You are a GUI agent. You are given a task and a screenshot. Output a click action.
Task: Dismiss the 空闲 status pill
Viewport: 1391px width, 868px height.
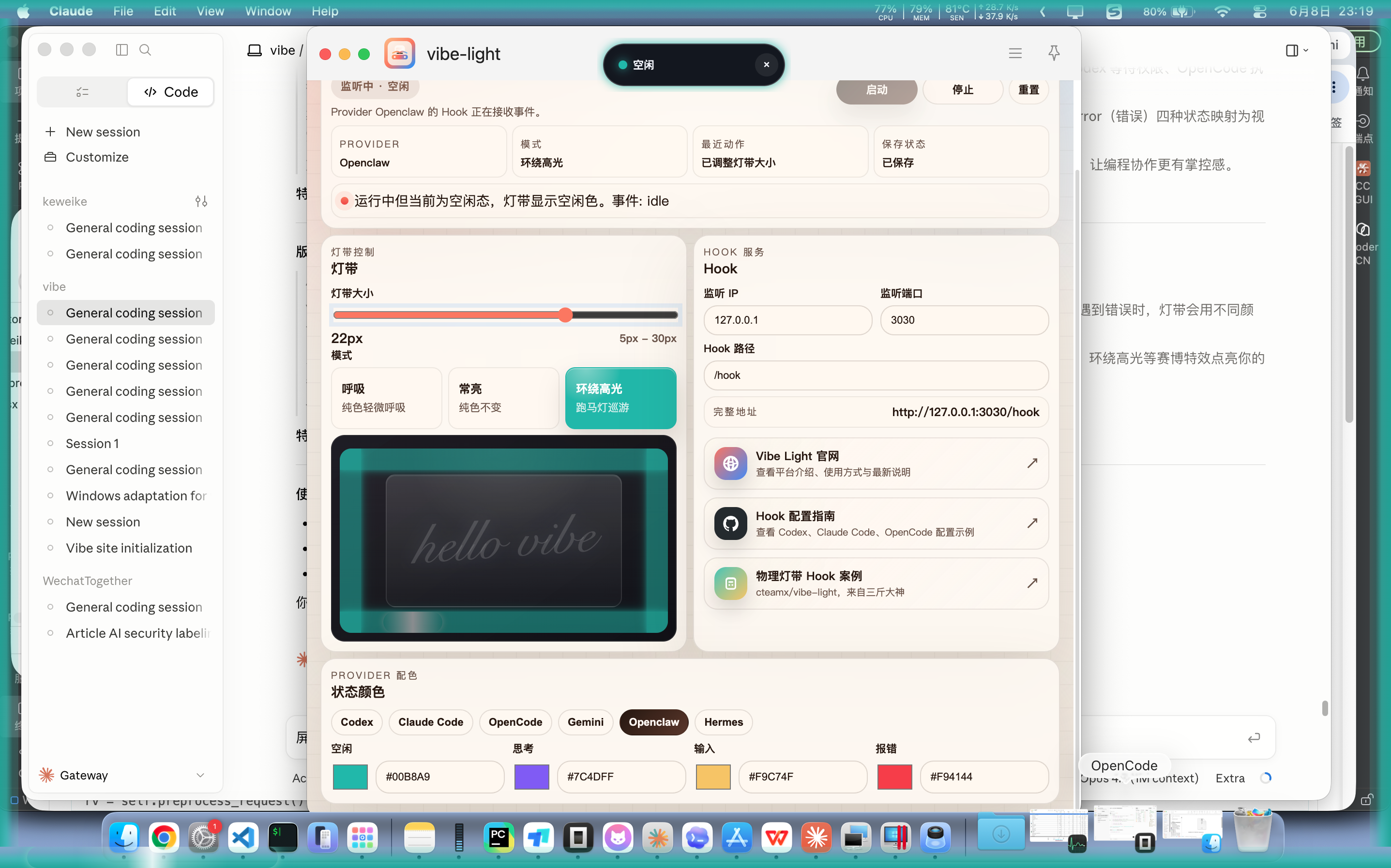click(766, 65)
